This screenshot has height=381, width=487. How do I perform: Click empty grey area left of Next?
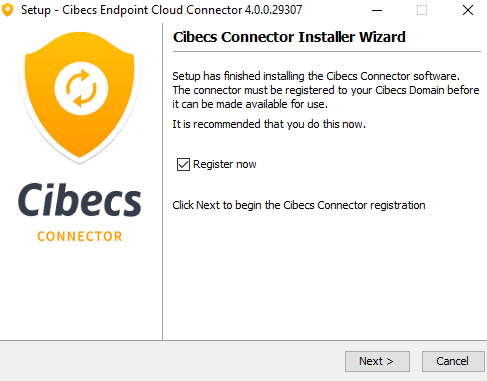point(173,361)
